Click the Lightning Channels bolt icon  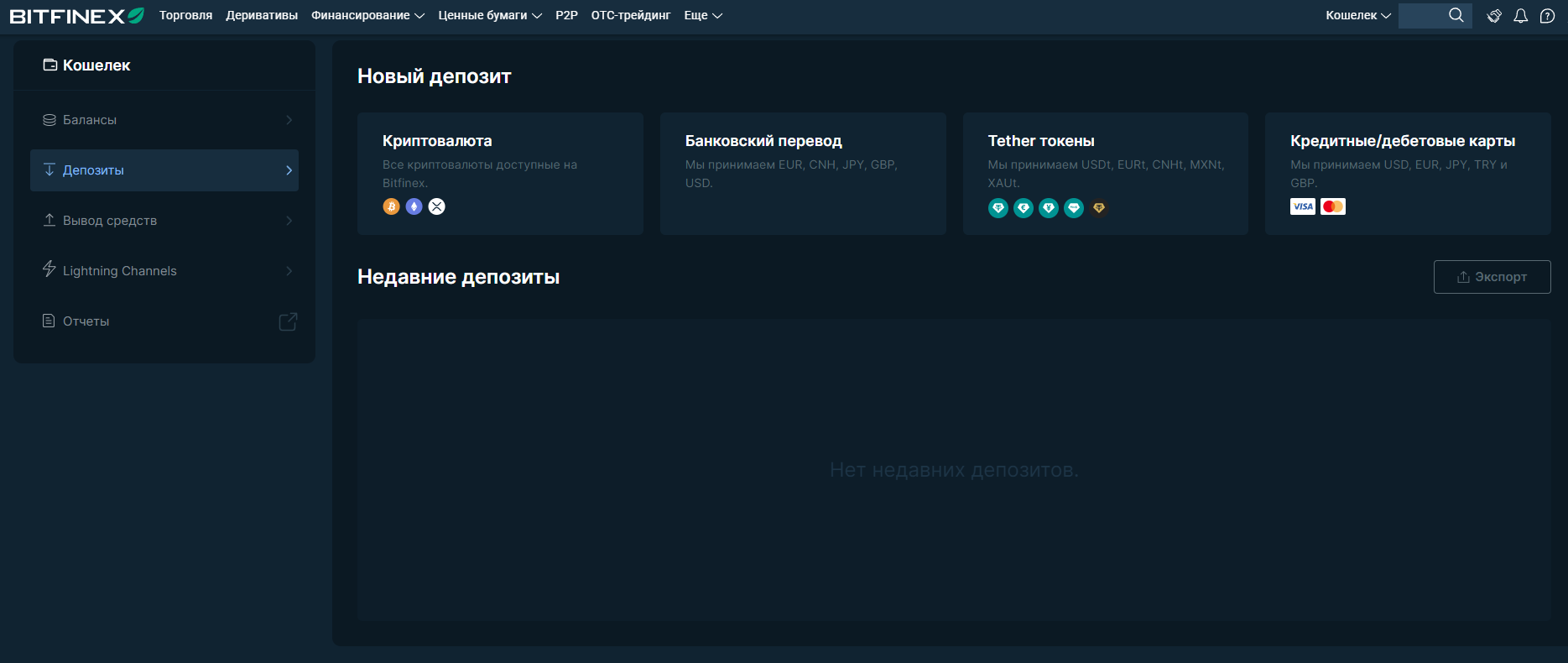click(49, 269)
